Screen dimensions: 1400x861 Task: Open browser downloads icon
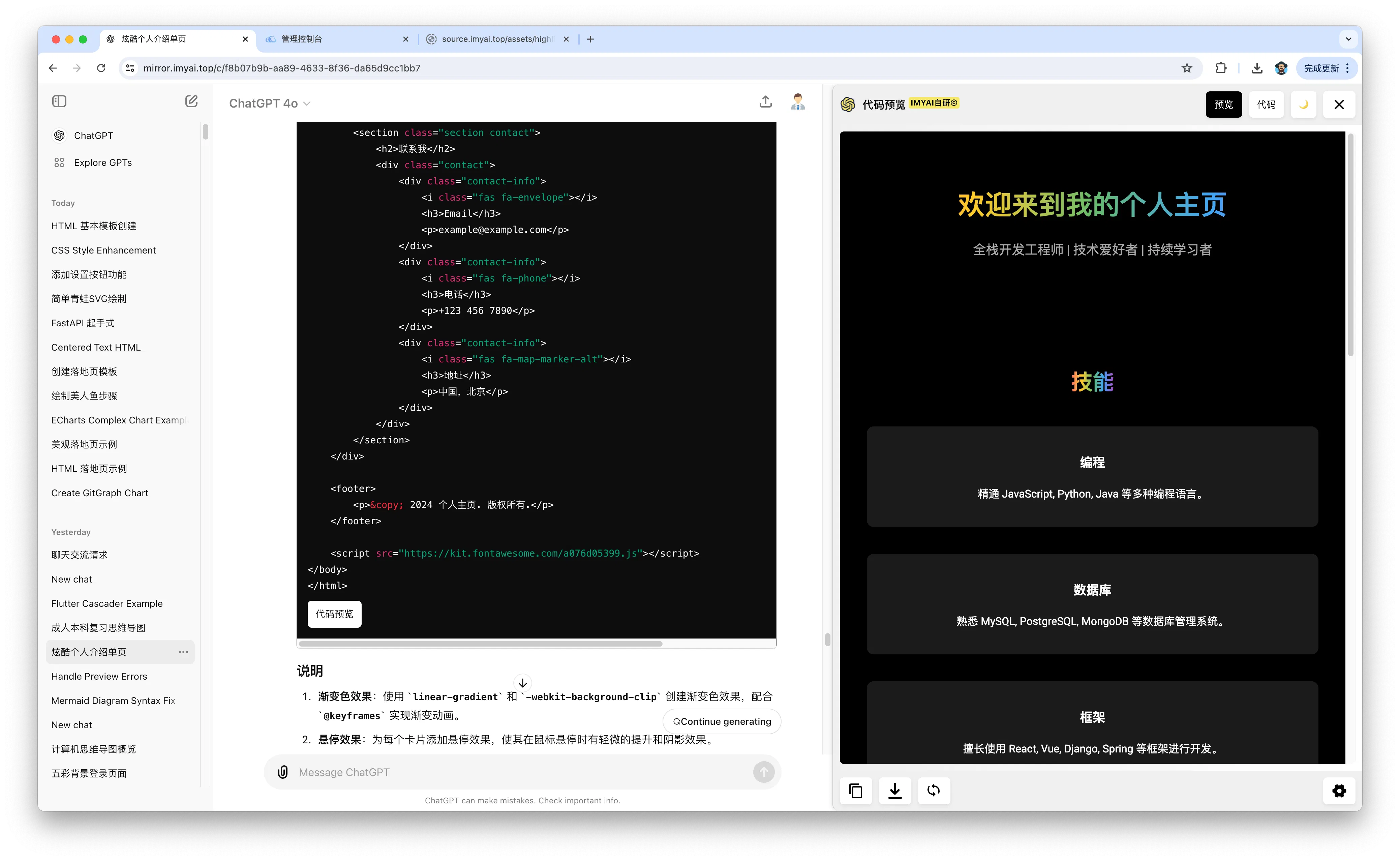[x=1256, y=68]
